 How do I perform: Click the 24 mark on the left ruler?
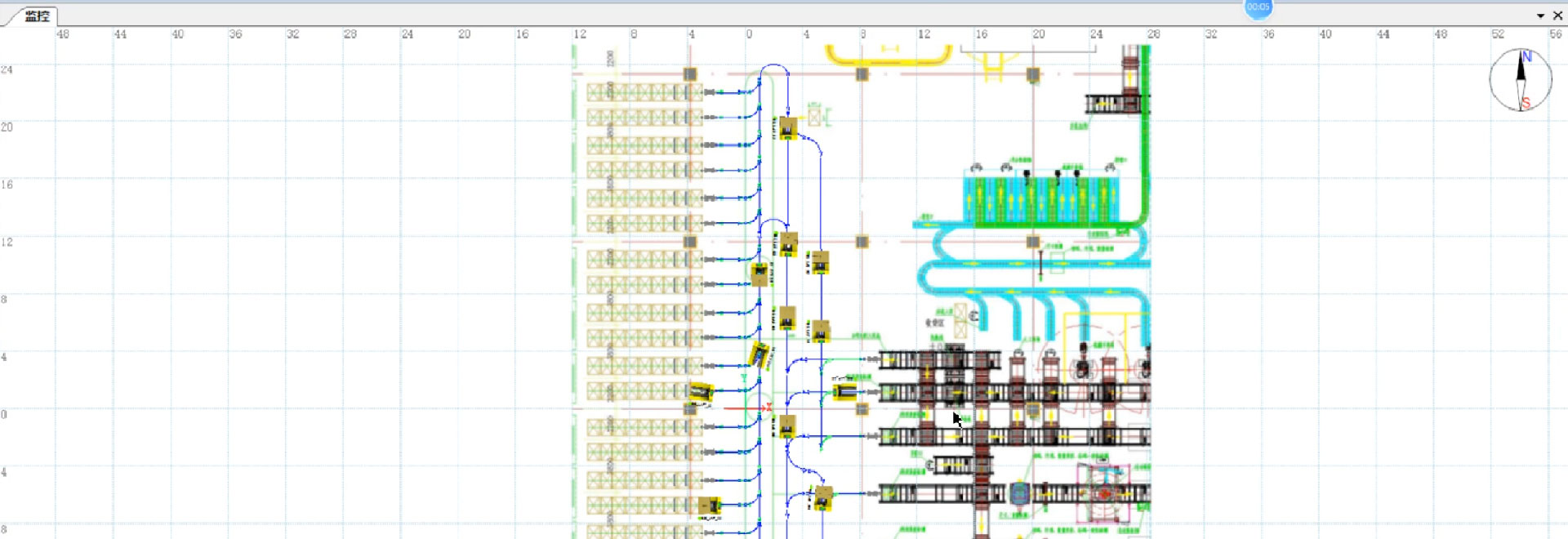click(7, 70)
